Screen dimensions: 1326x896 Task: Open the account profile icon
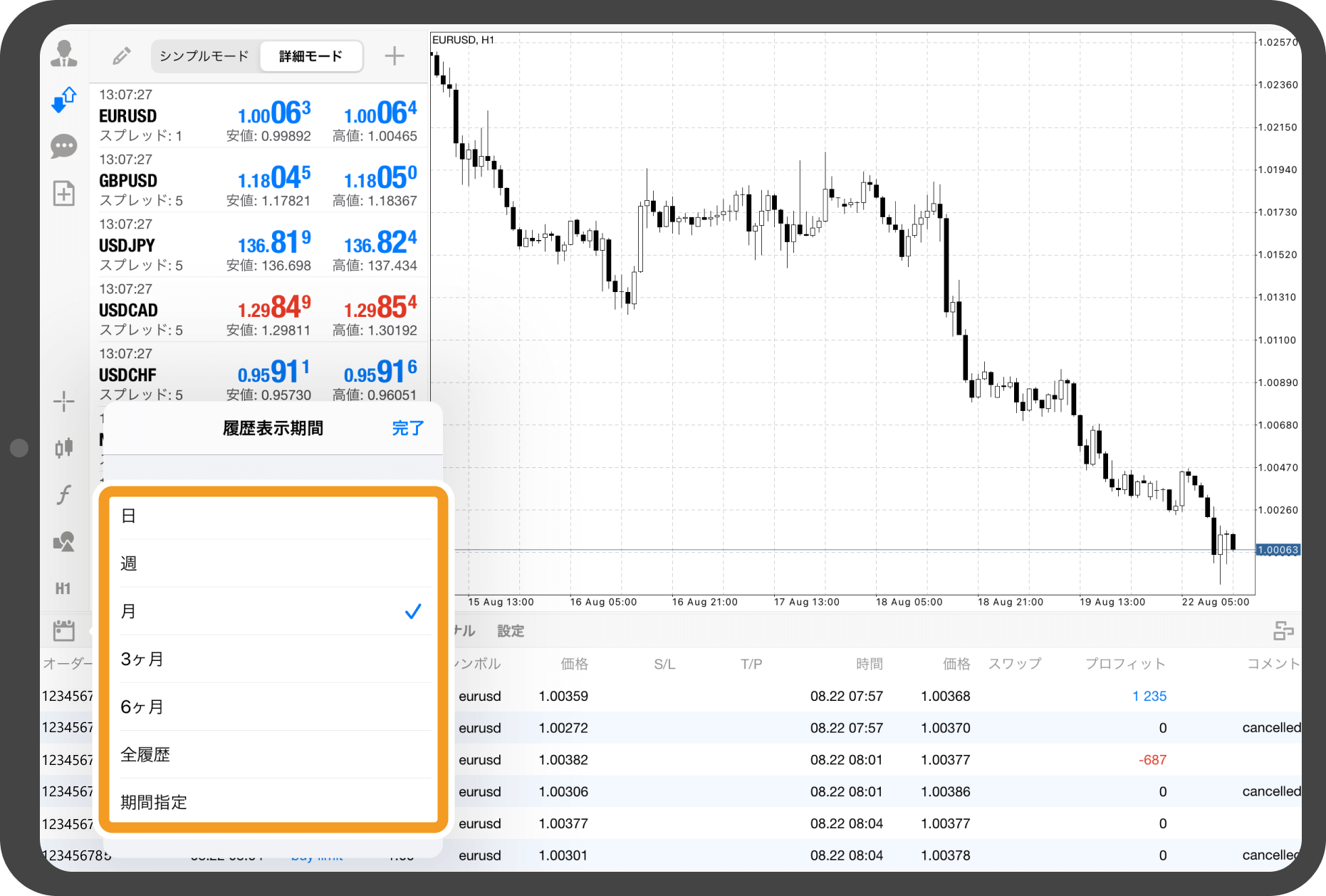pos(64,54)
